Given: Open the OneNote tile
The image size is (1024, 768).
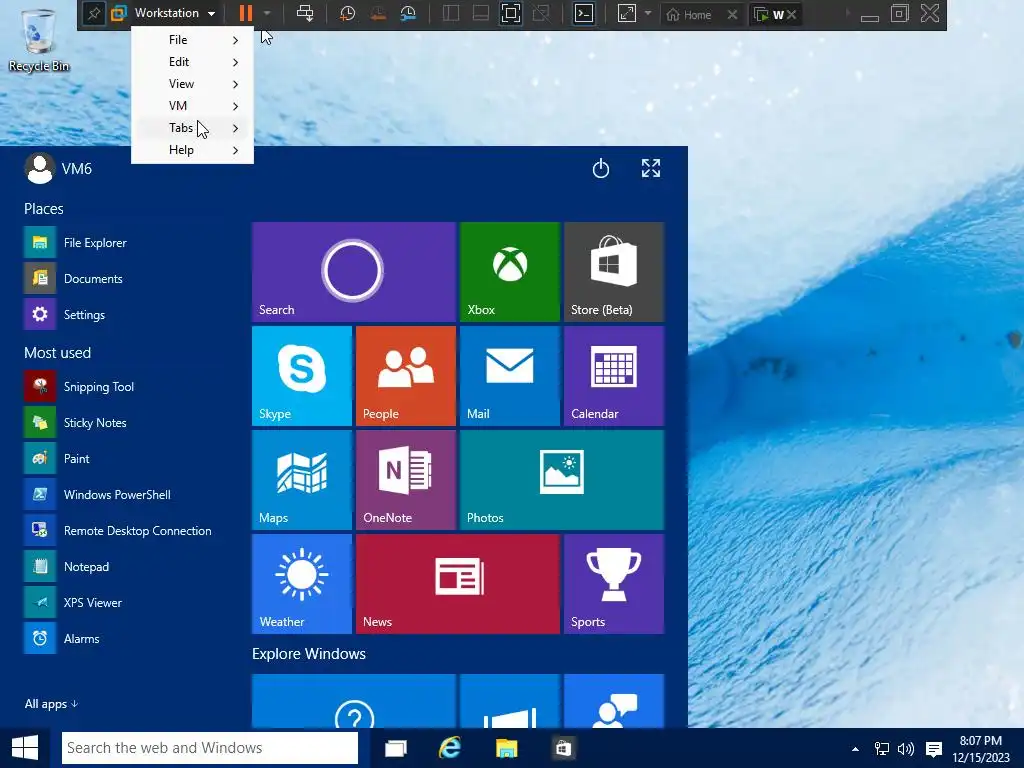Looking at the screenshot, I should pyautogui.click(x=406, y=480).
